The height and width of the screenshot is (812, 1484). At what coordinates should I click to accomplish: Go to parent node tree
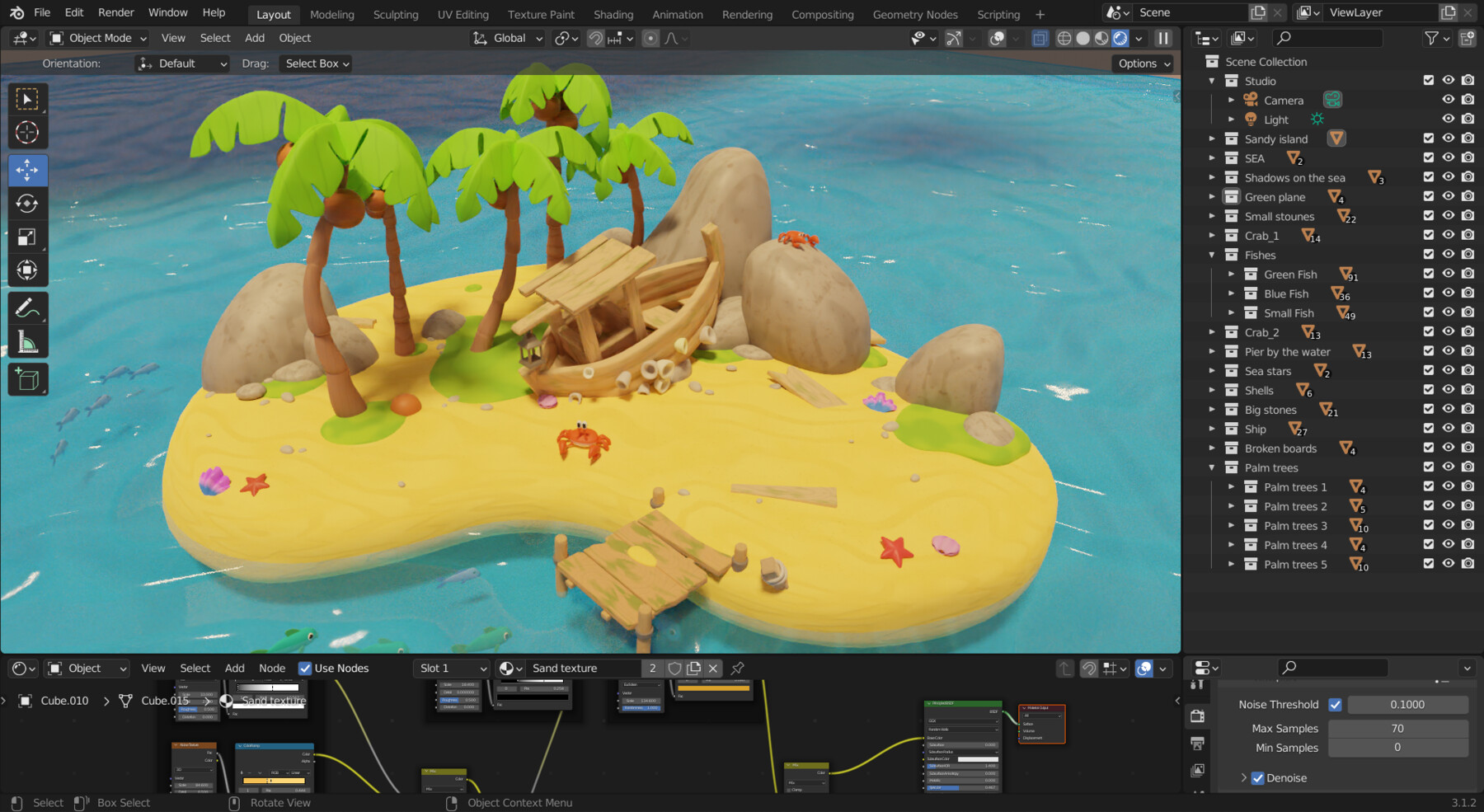coord(1065,668)
